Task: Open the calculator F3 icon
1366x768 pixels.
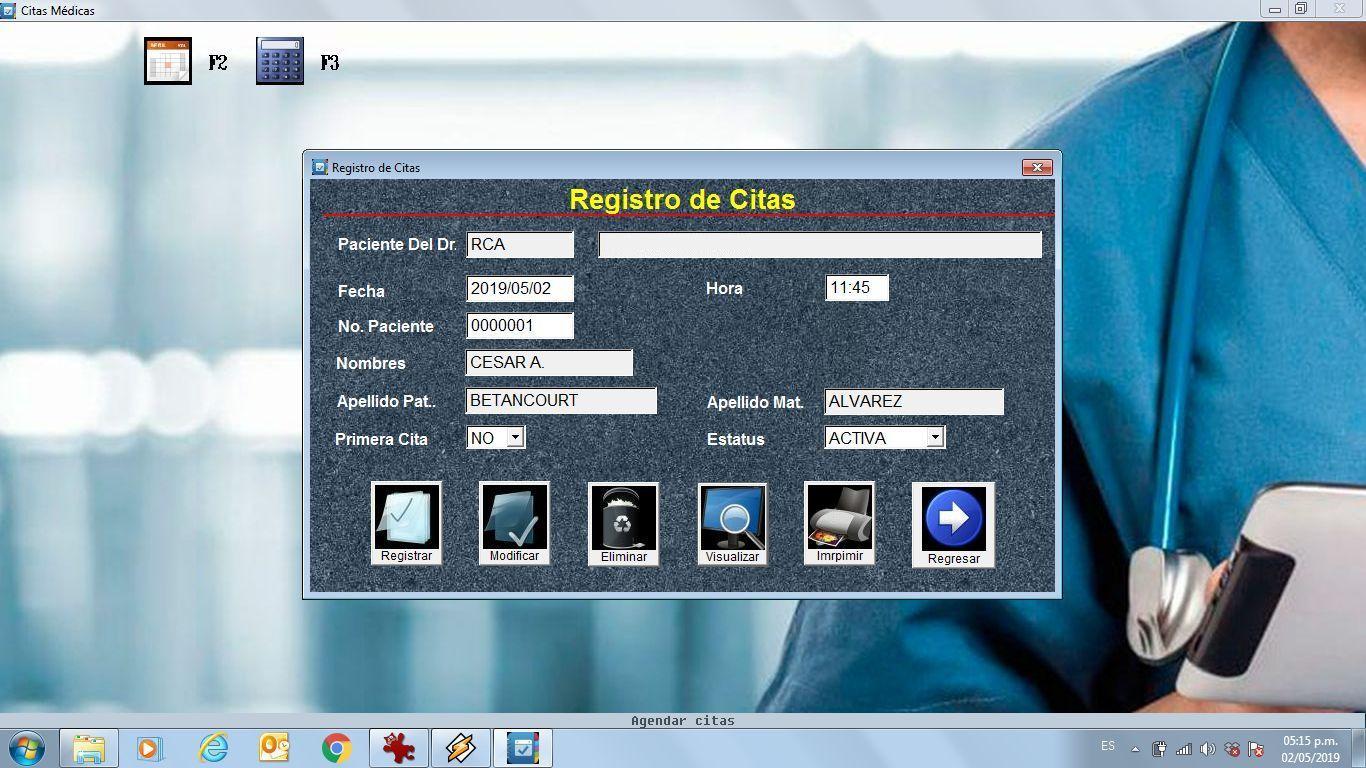Action: click(280, 61)
